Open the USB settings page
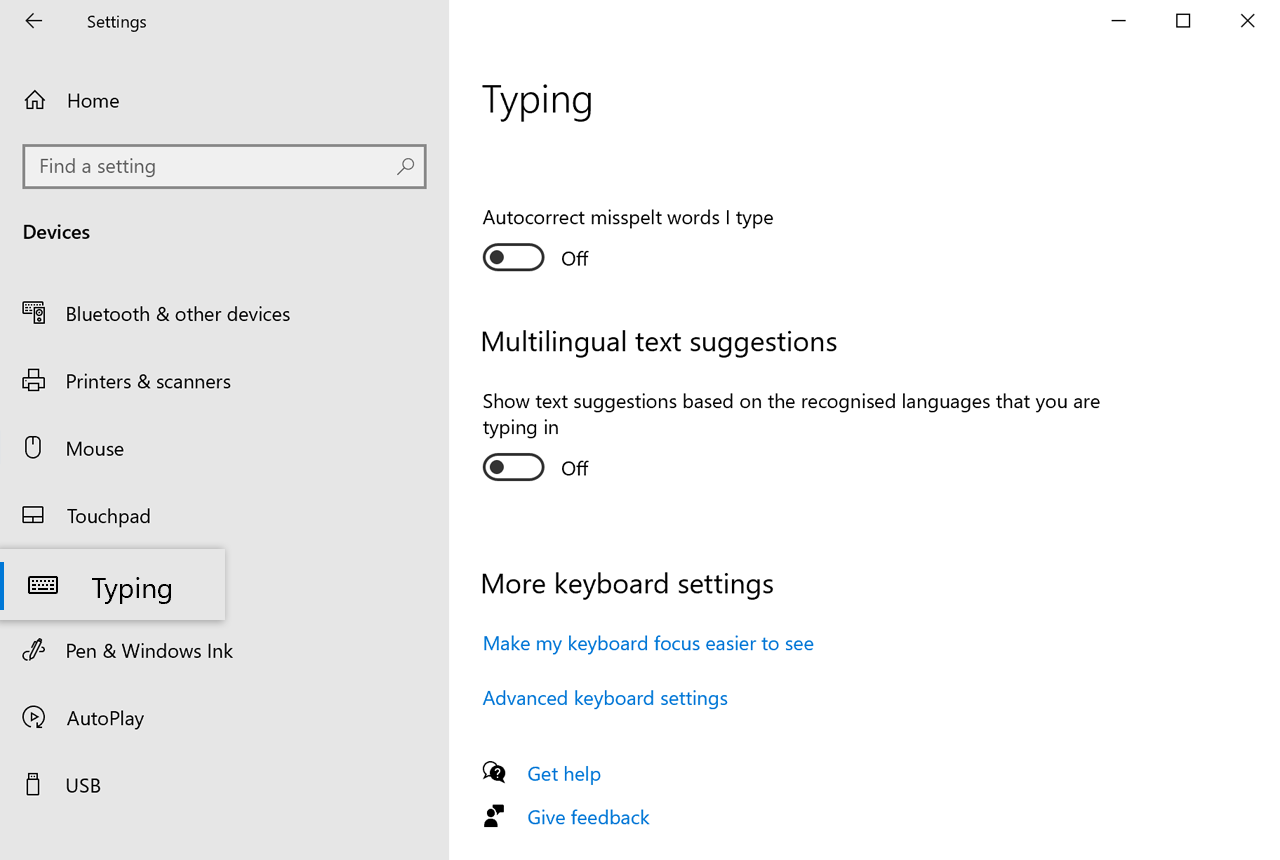Viewport: 1280px width, 860px height. [83, 786]
